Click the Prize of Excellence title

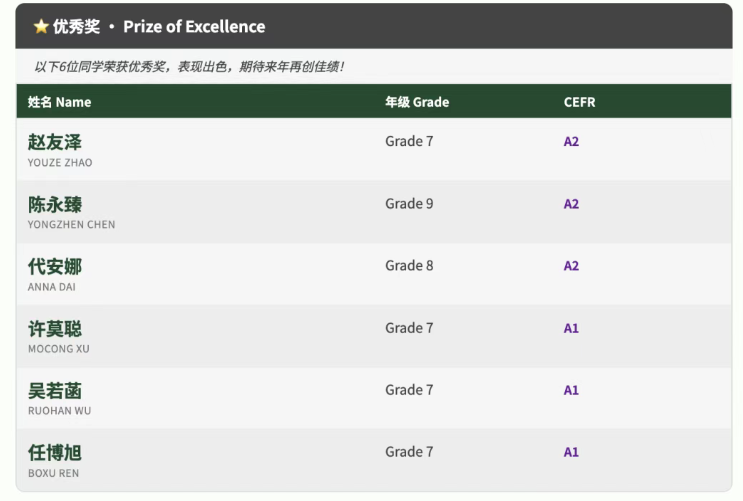point(194,27)
